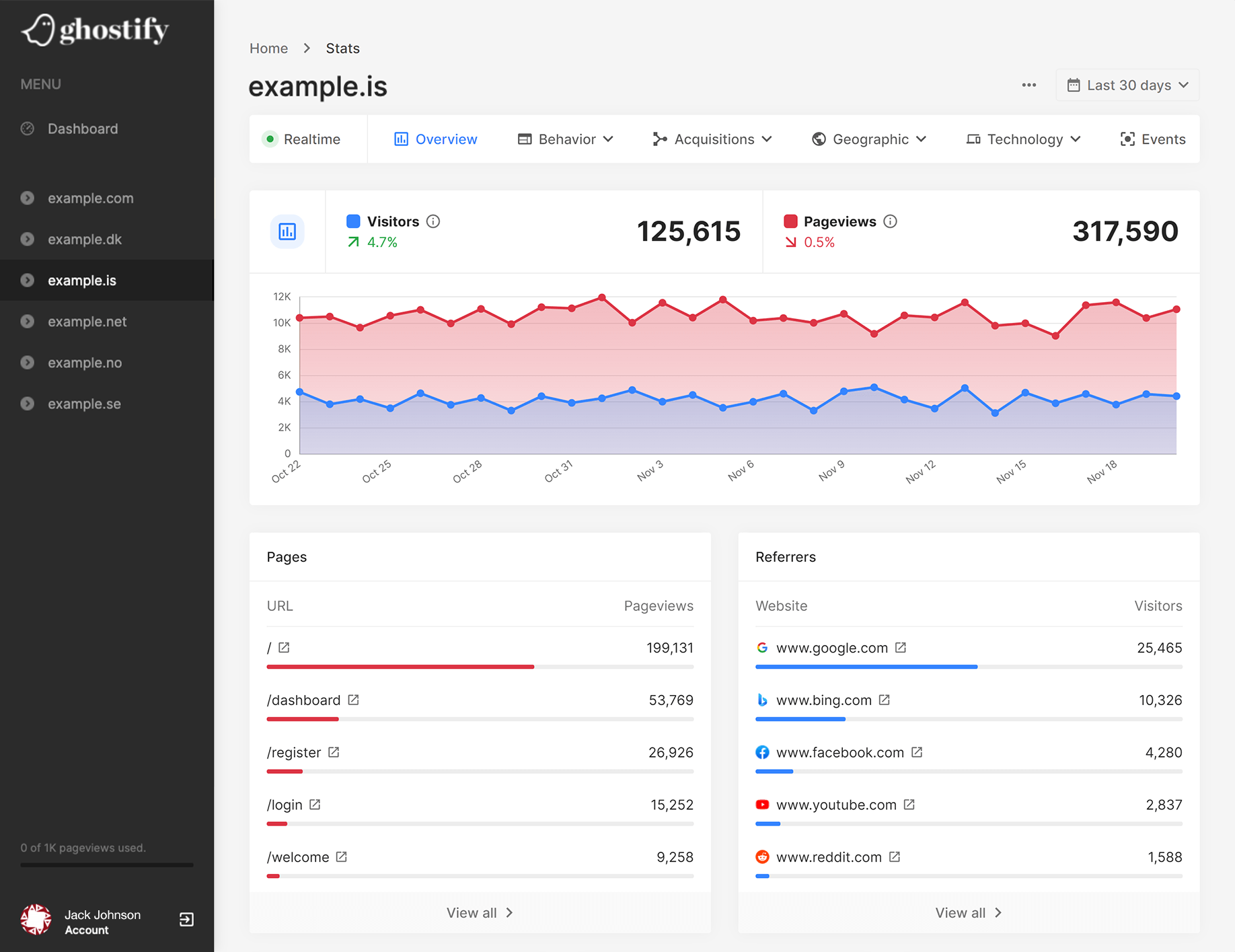Click the info icon next to Pageviews
The width and height of the screenshot is (1235, 952).
pos(890,221)
